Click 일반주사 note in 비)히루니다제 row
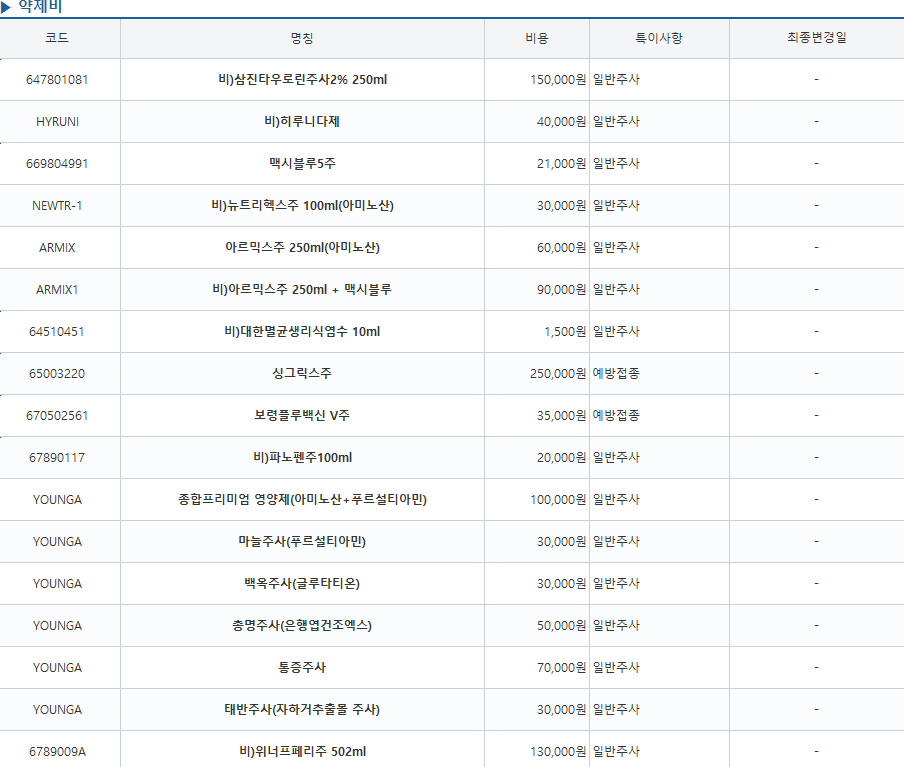The height and width of the screenshot is (767, 904). click(x=616, y=122)
